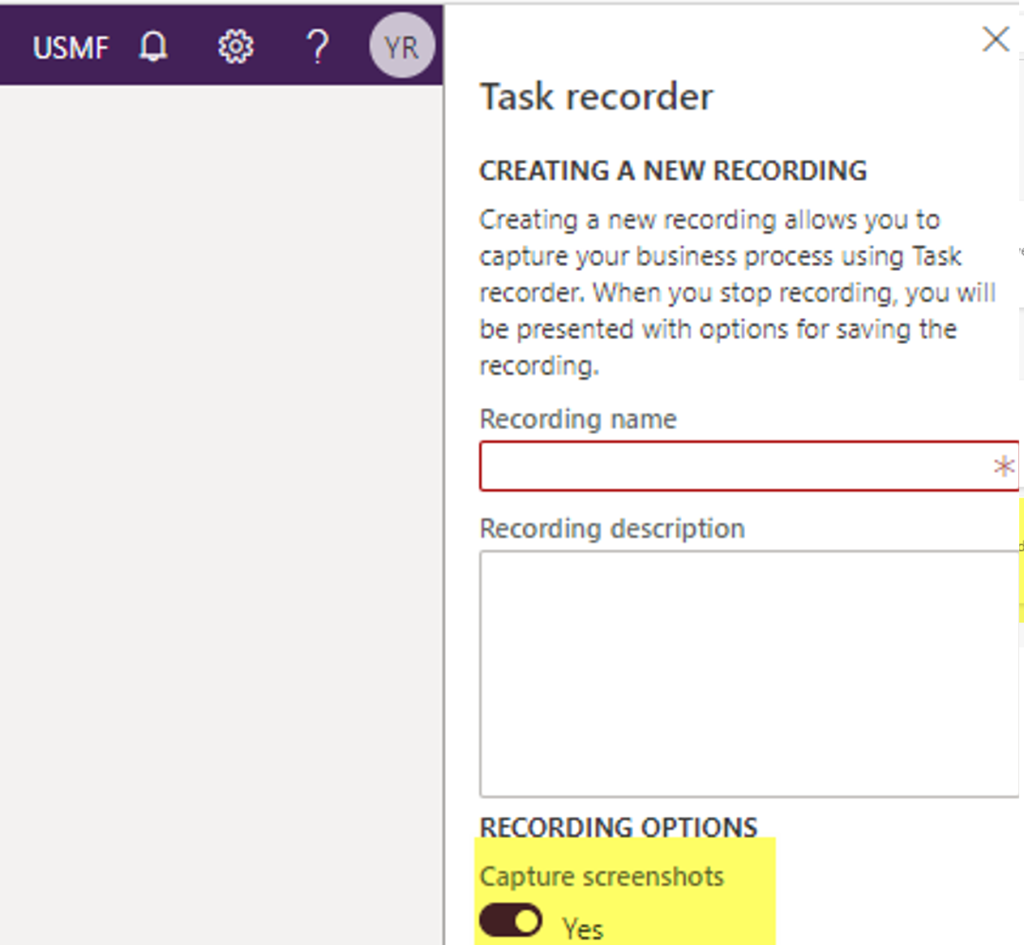Open the YR user avatar menu

(x=401, y=46)
